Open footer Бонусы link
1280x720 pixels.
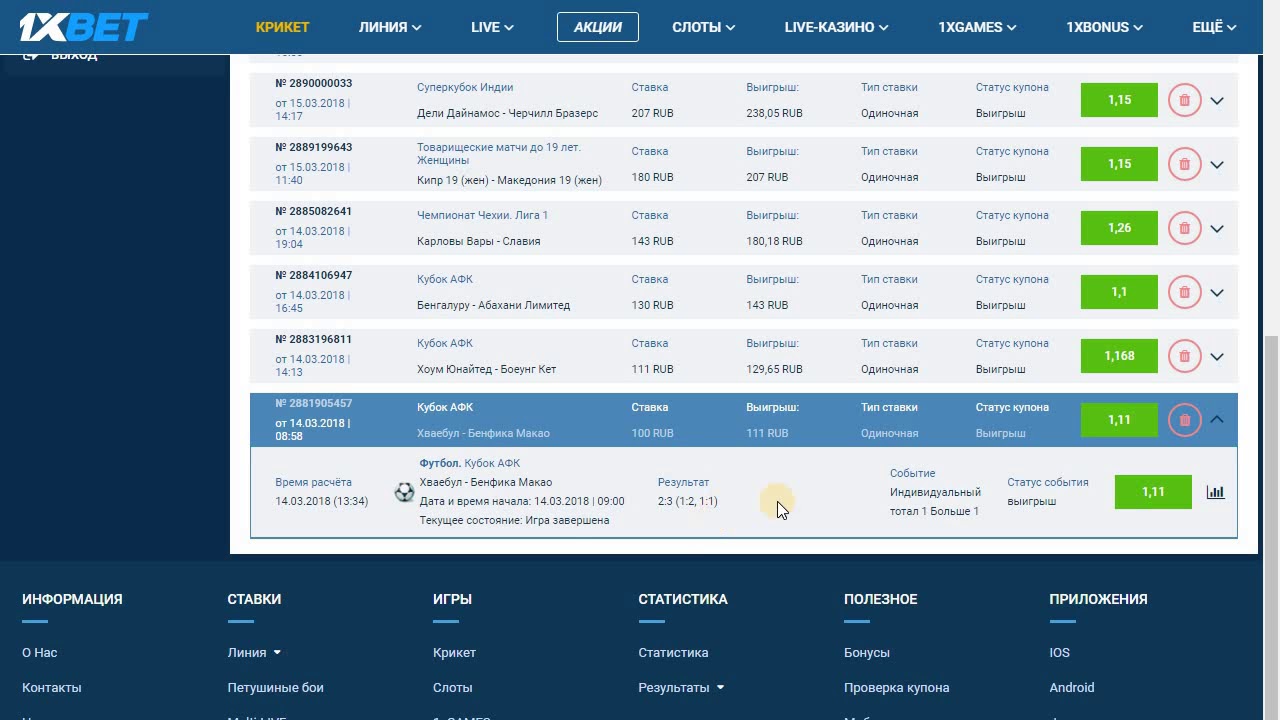[x=867, y=653]
